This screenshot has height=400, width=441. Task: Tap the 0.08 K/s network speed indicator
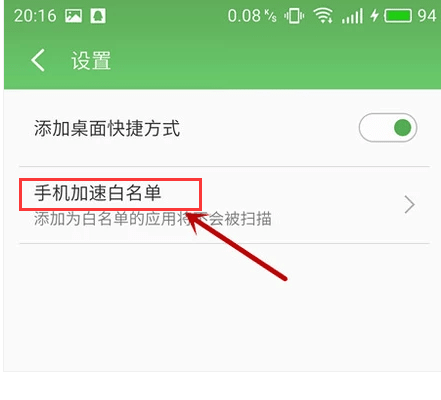[252, 16]
